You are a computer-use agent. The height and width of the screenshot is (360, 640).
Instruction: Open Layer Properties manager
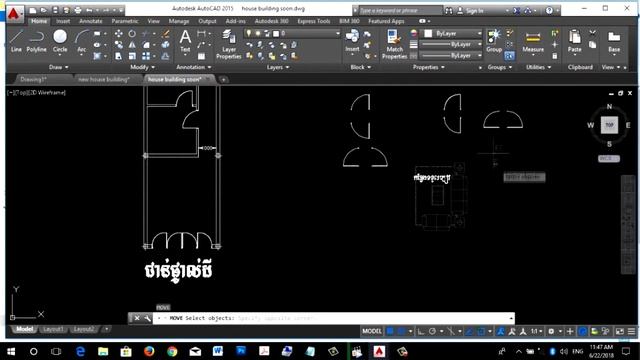(229, 44)
